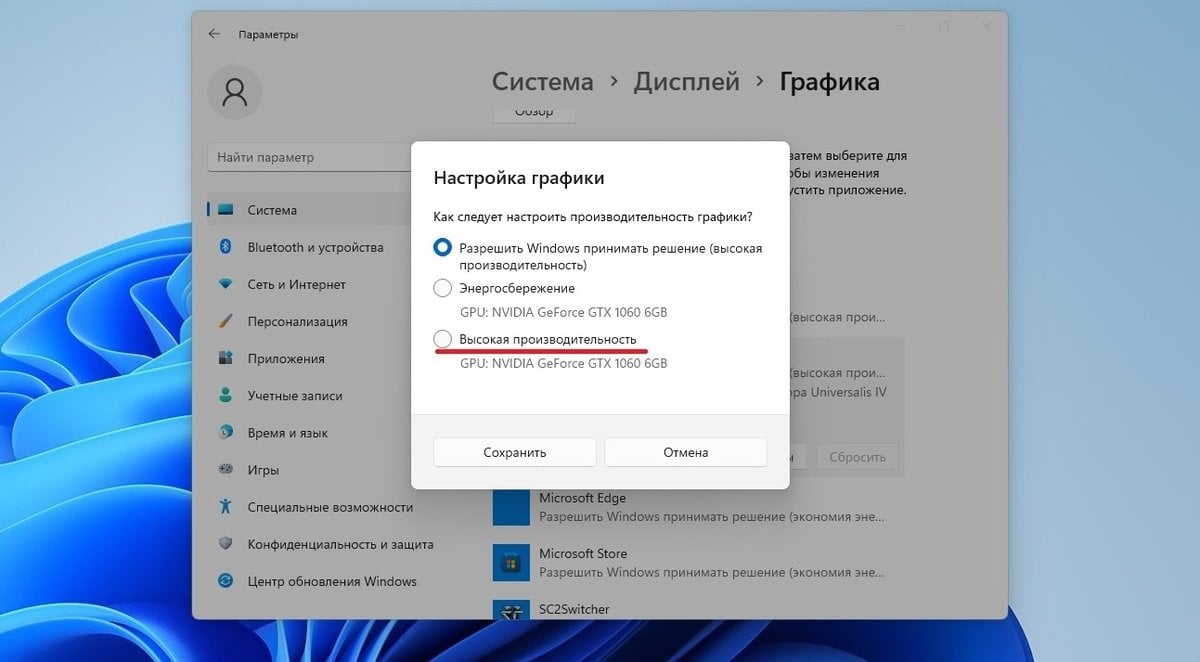Click Дисплей in the breadcrumb
Image resolution: width=1200 pixels, height=662 pixels.
[686, 82]
